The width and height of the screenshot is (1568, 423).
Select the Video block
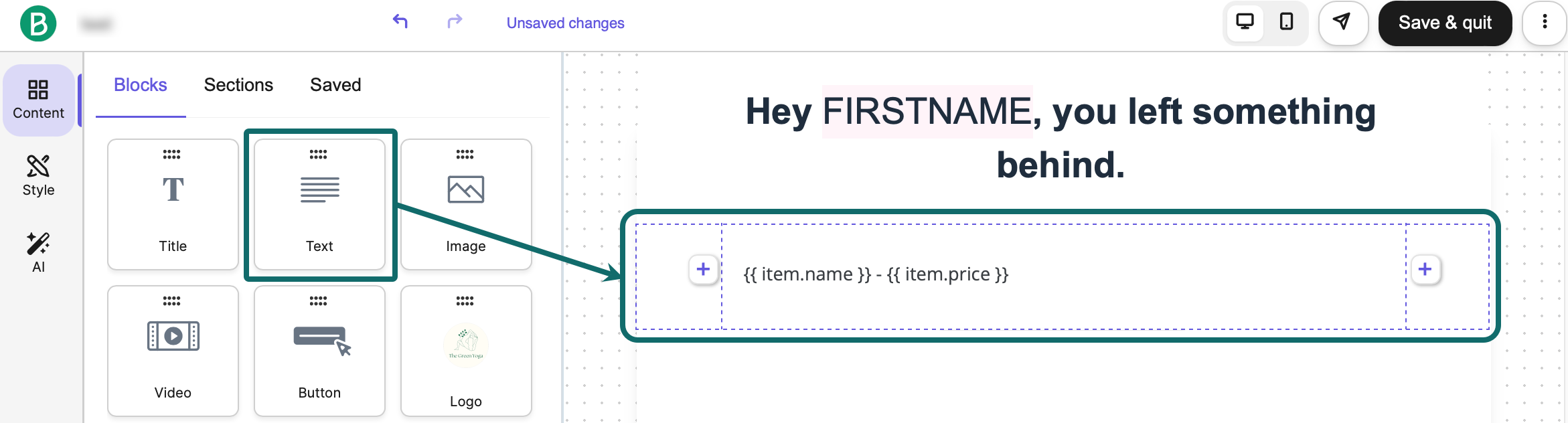click(x=173, y=351)
